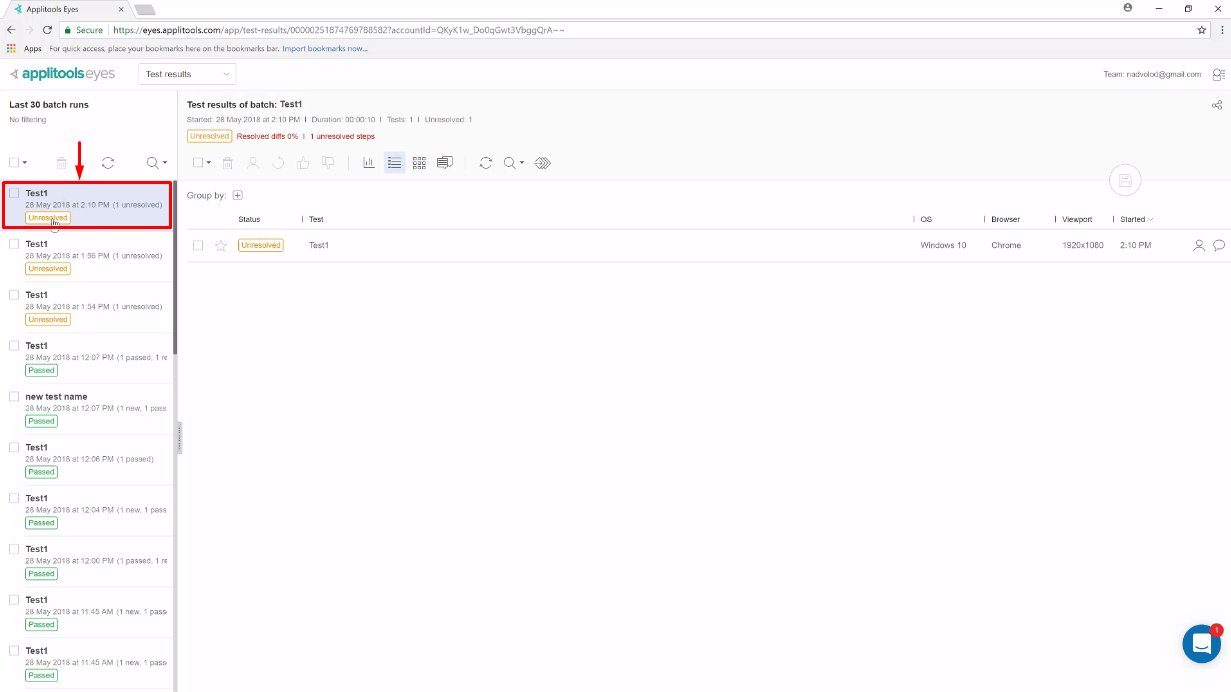This screenshot has width=1231, height=692.
Task: Click the trash icon in the batch list toolbar
Action: (x=62, y=162)
